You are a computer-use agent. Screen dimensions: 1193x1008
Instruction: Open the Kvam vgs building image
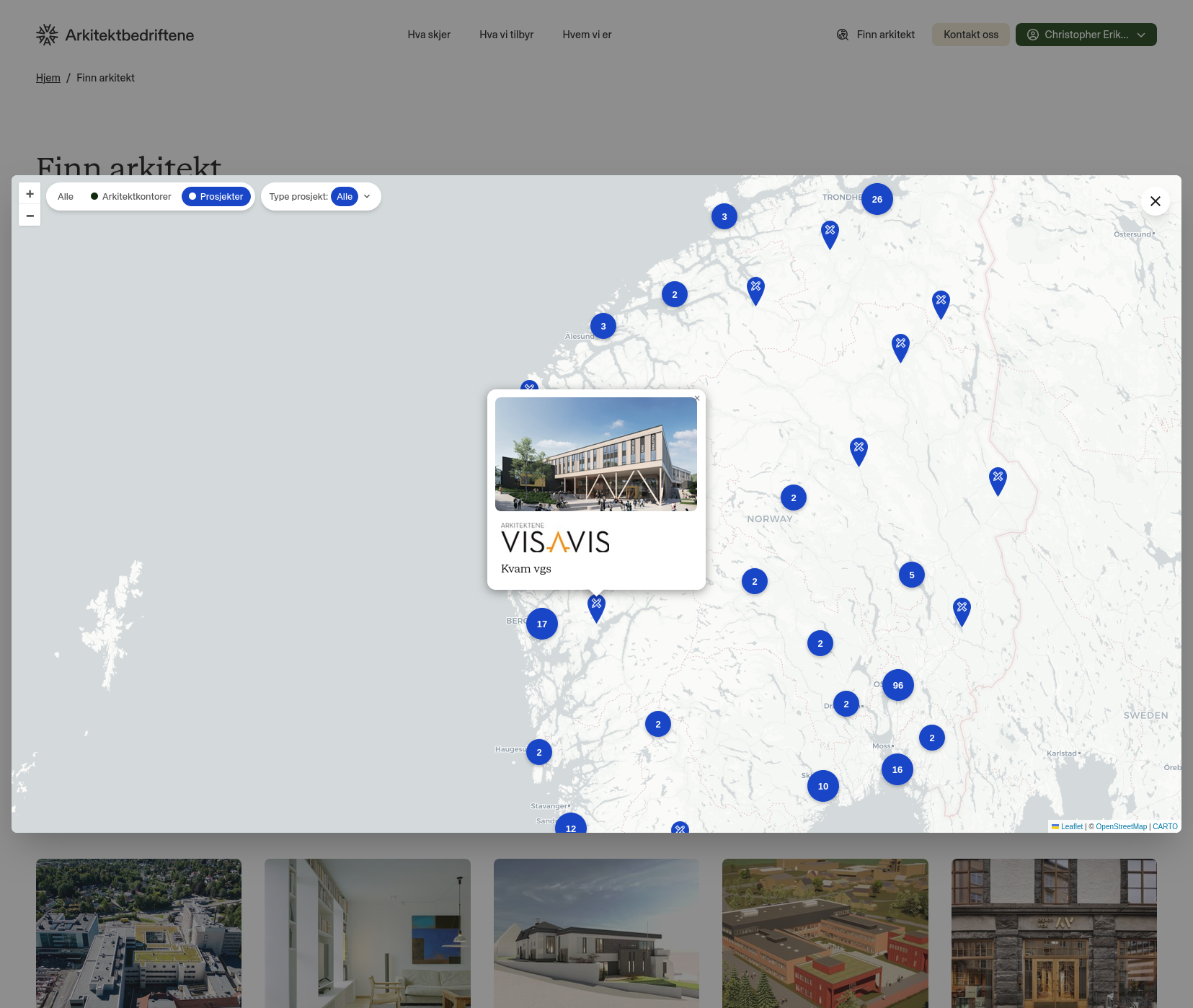596,454
